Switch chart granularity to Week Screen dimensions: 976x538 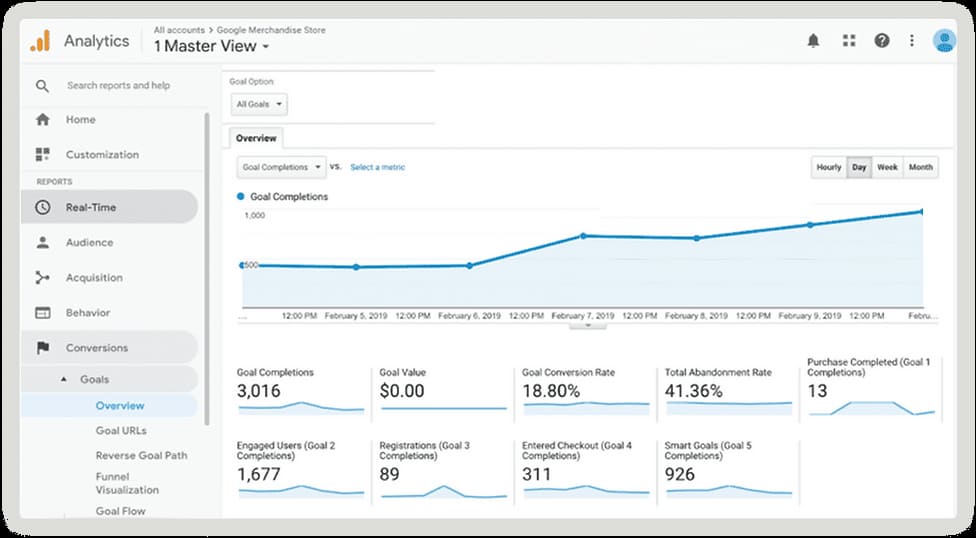pyautogui.click(x=887, y=168)
